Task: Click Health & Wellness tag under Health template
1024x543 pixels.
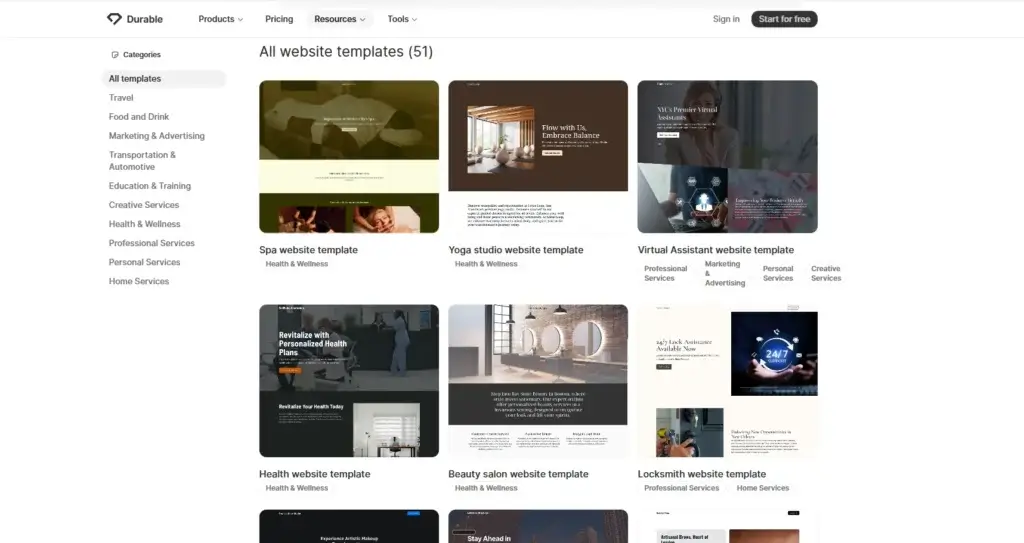Action: [296, 488]
